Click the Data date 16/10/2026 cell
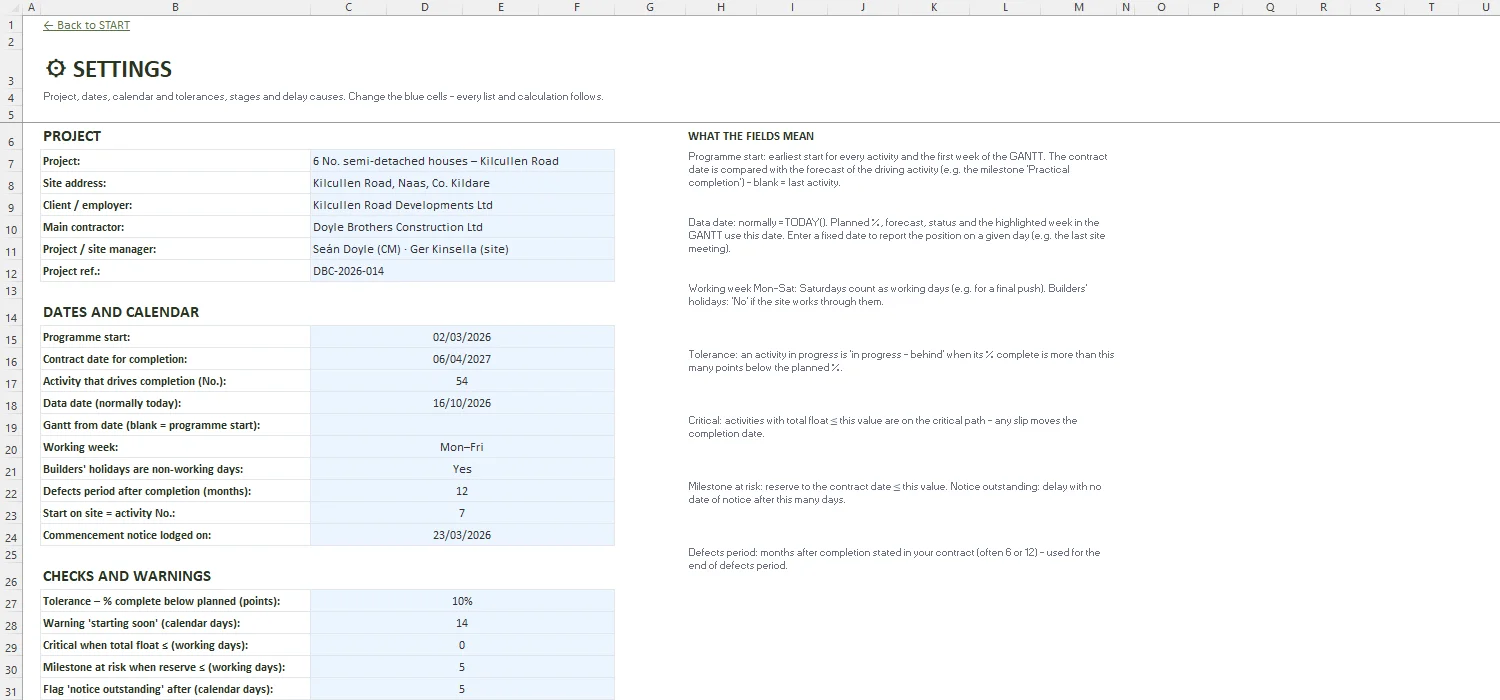 [462, 403]
